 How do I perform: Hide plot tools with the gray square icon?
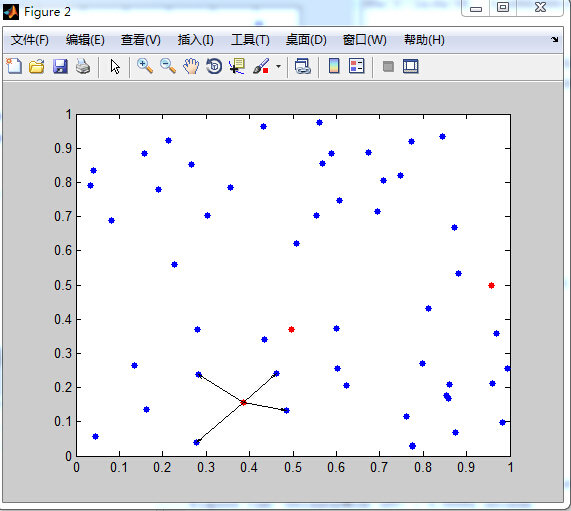coord(388,67)
